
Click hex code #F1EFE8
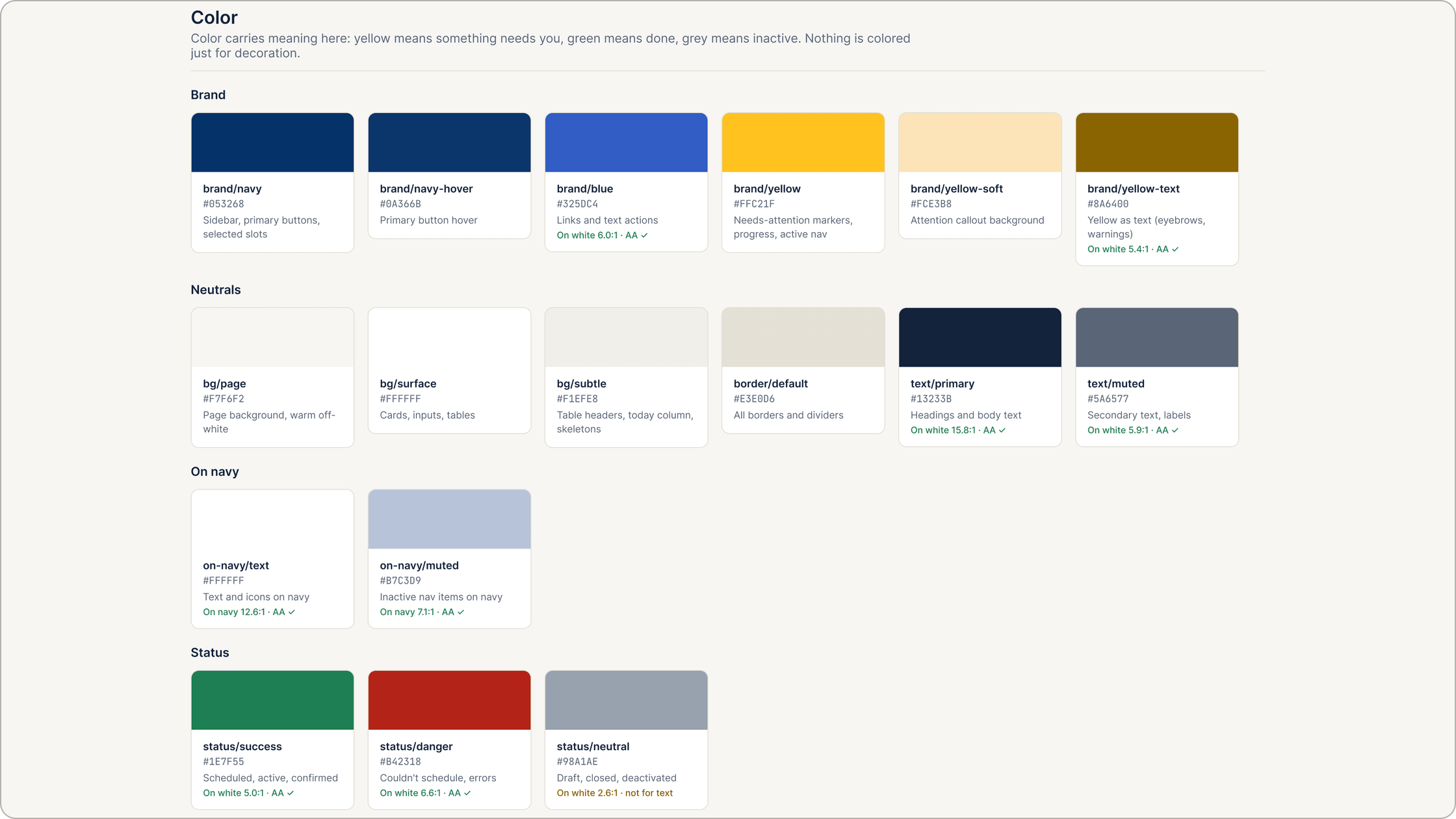pyautogui.click(x=577, y=399)
